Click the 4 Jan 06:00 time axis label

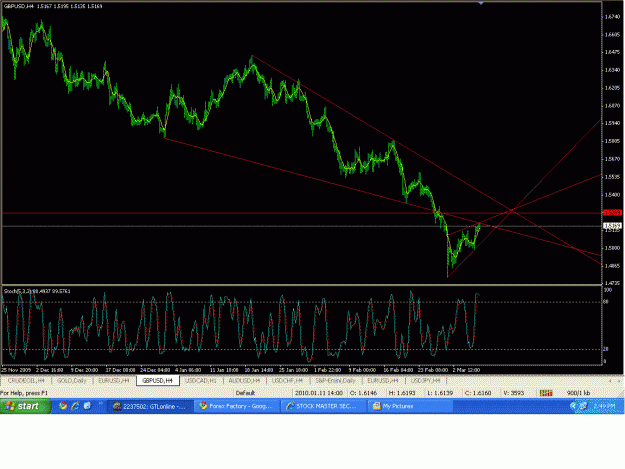(x=188, y=370)
